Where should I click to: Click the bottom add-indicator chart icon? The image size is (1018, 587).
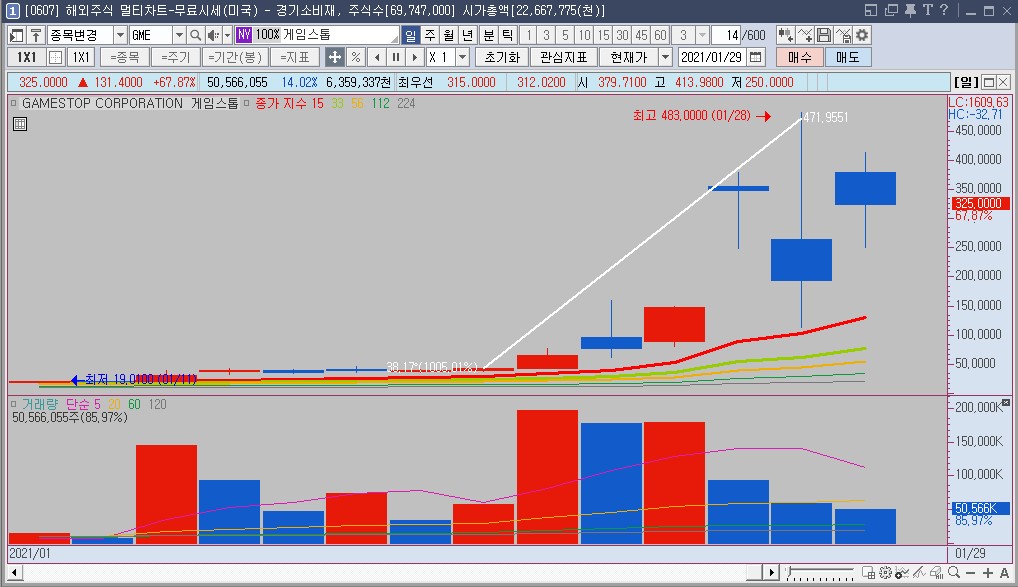click(x=902, y=573)
